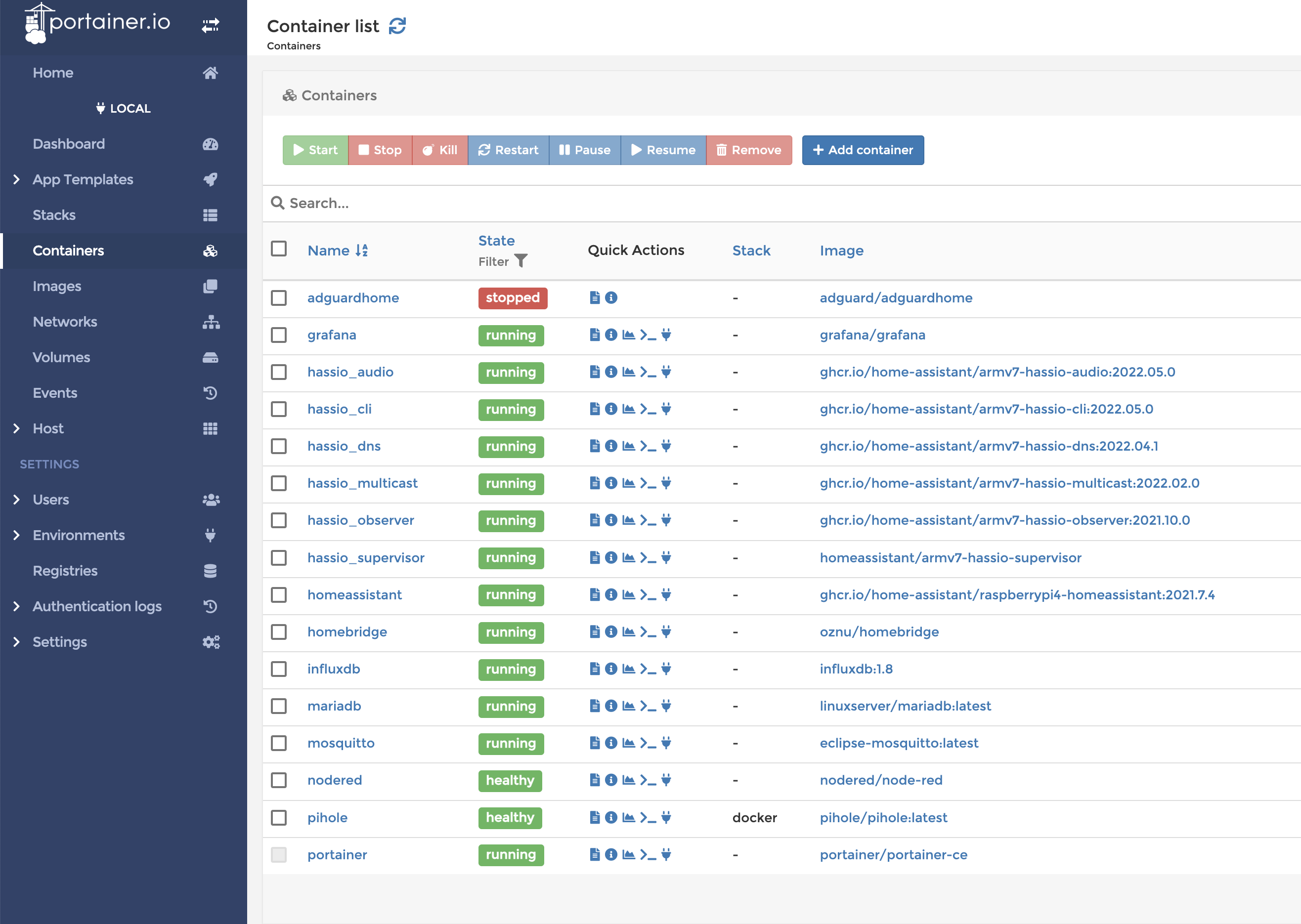Click the Stop button
Viewport: 1301px width, 924px height.
tap(380, 150)
